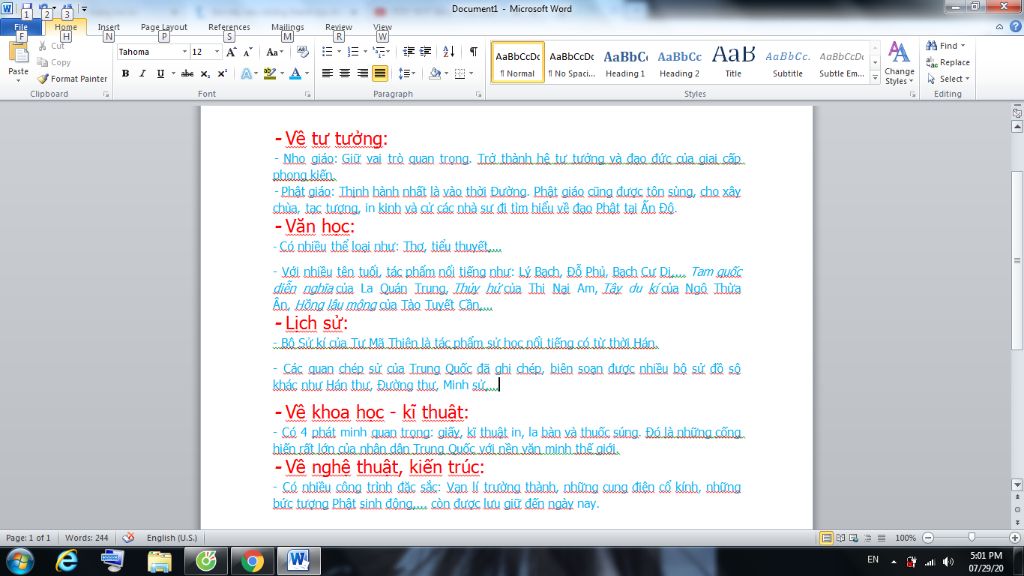Toggle Show/Hide paragraph marks
The width and height of the screenshot is (1024, 576).
coord(473,52)
